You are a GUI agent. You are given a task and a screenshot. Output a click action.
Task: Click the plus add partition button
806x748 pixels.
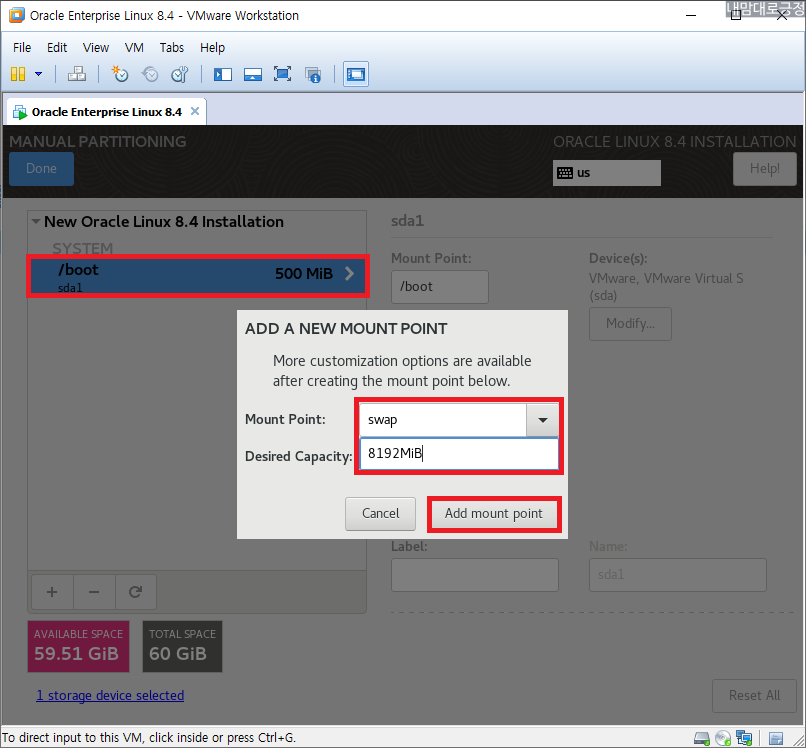(52, 592)
